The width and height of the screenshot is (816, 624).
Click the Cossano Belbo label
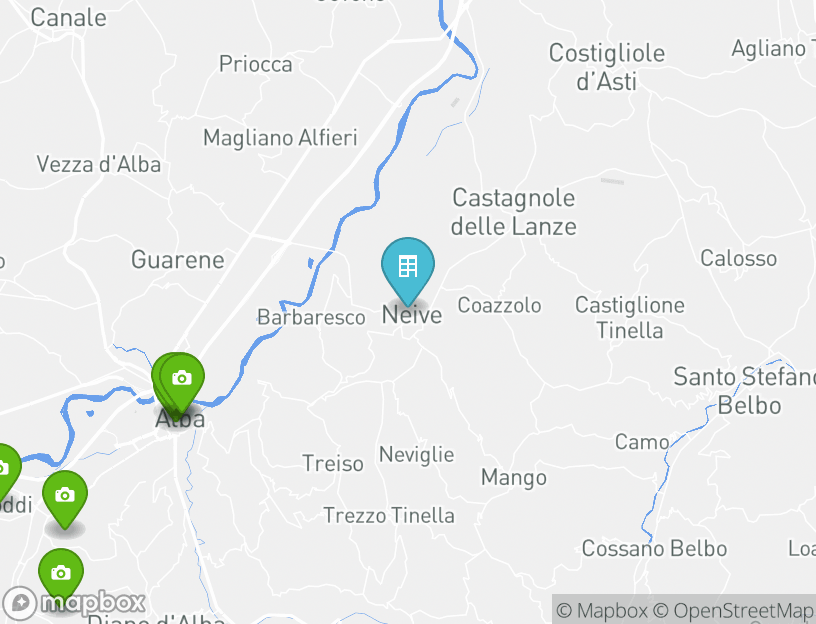point(654,549)
